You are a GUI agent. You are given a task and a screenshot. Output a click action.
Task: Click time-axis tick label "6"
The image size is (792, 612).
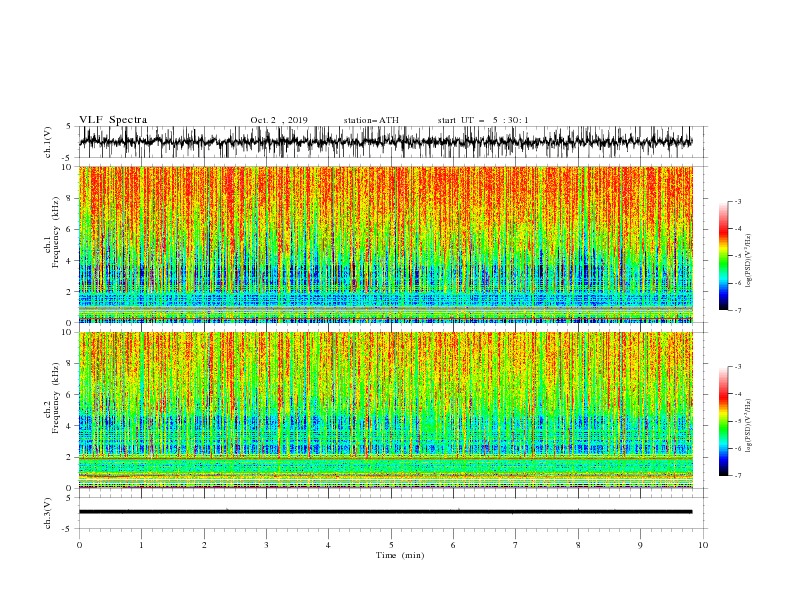[x=453, y=545]
